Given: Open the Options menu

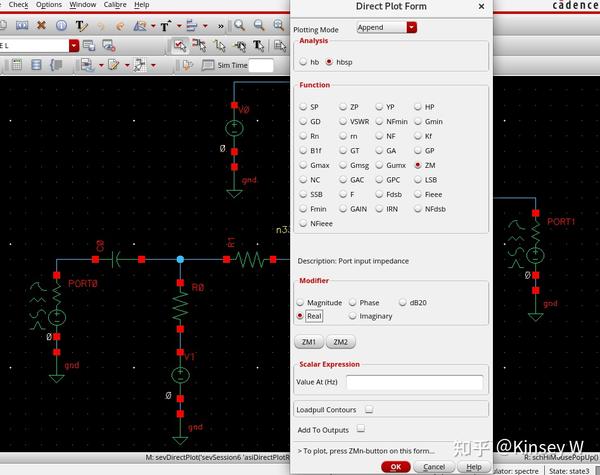Looking at the screenshot, I should [49, 5].
